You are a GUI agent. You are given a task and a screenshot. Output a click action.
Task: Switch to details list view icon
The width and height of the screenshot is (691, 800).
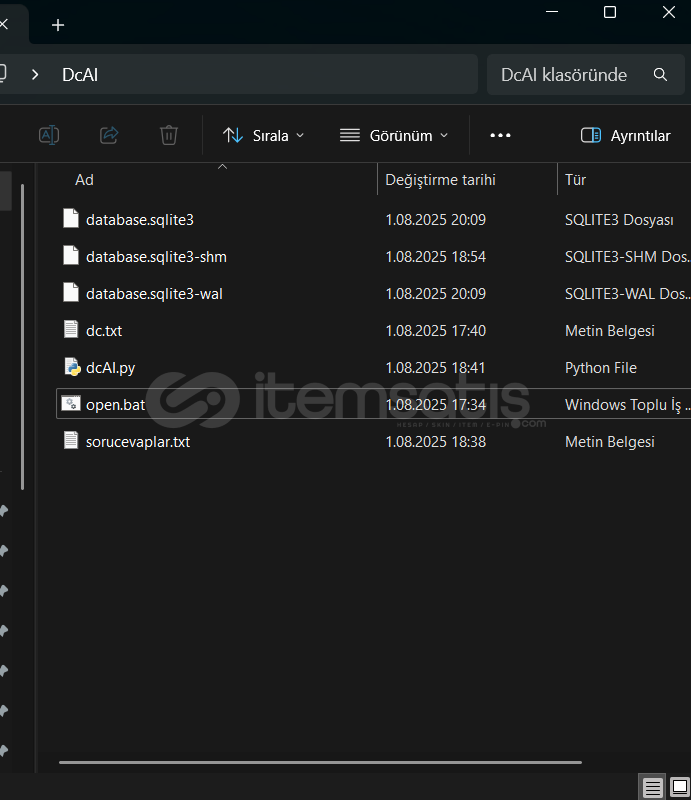652,786
